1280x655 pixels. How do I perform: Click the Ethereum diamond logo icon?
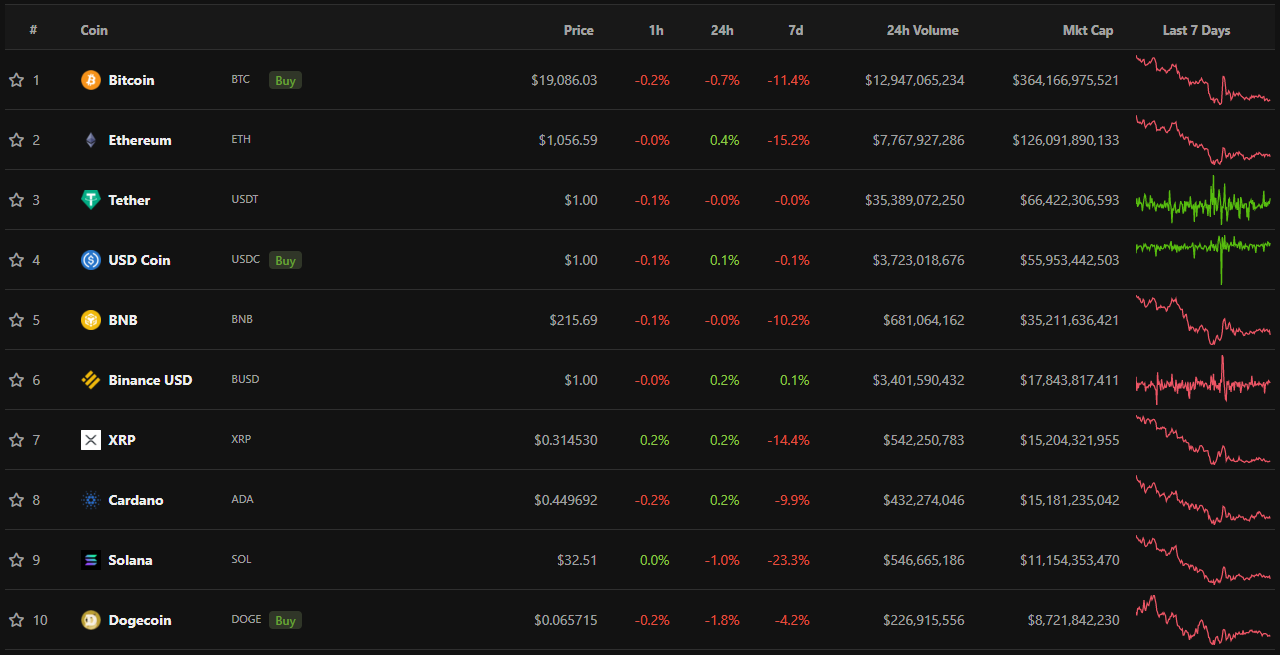(91, 140)
